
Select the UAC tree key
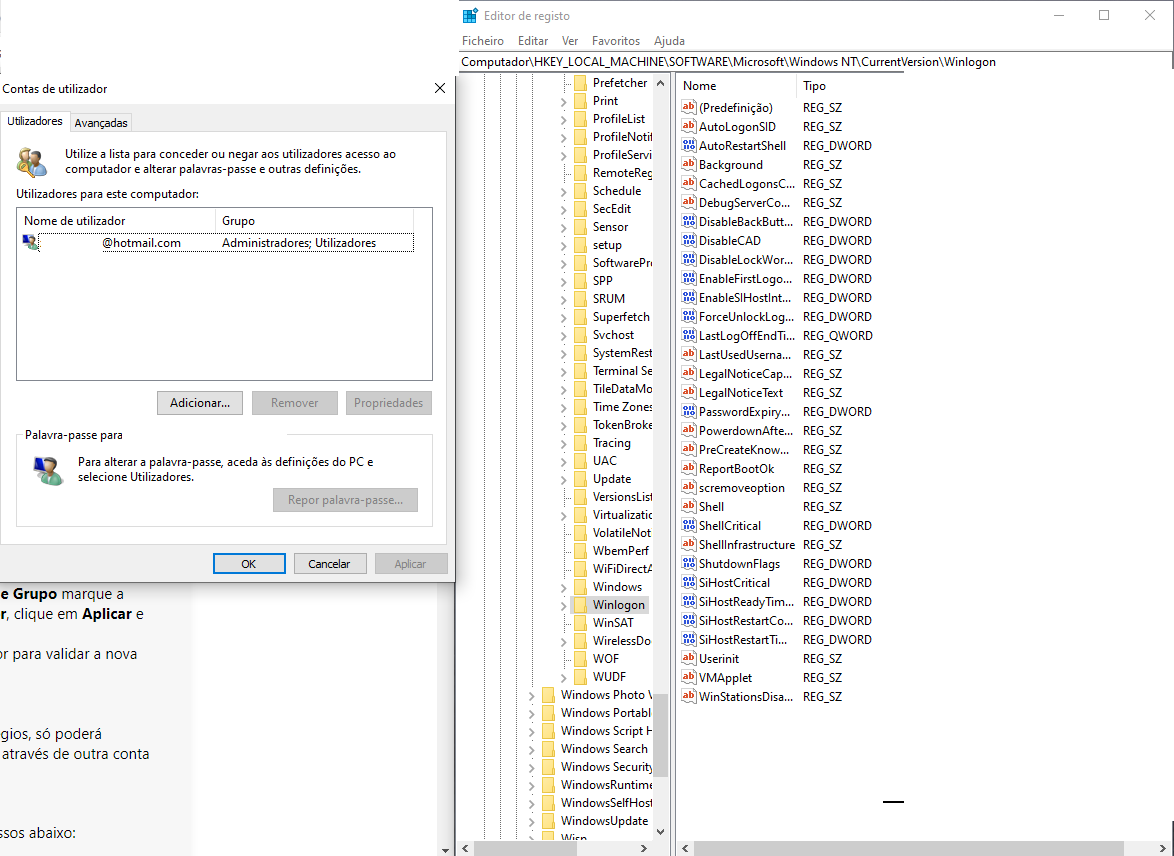tap(605, 461)
